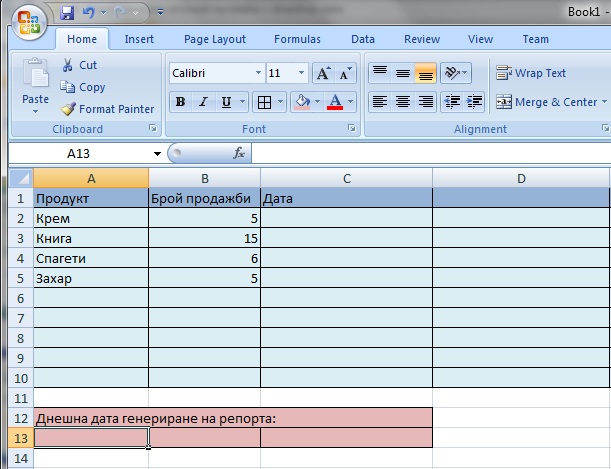Viewport: 611px width, 469px height.
Task: Decrease font size with Shrink Font
Action: click(x=345, y=73)
